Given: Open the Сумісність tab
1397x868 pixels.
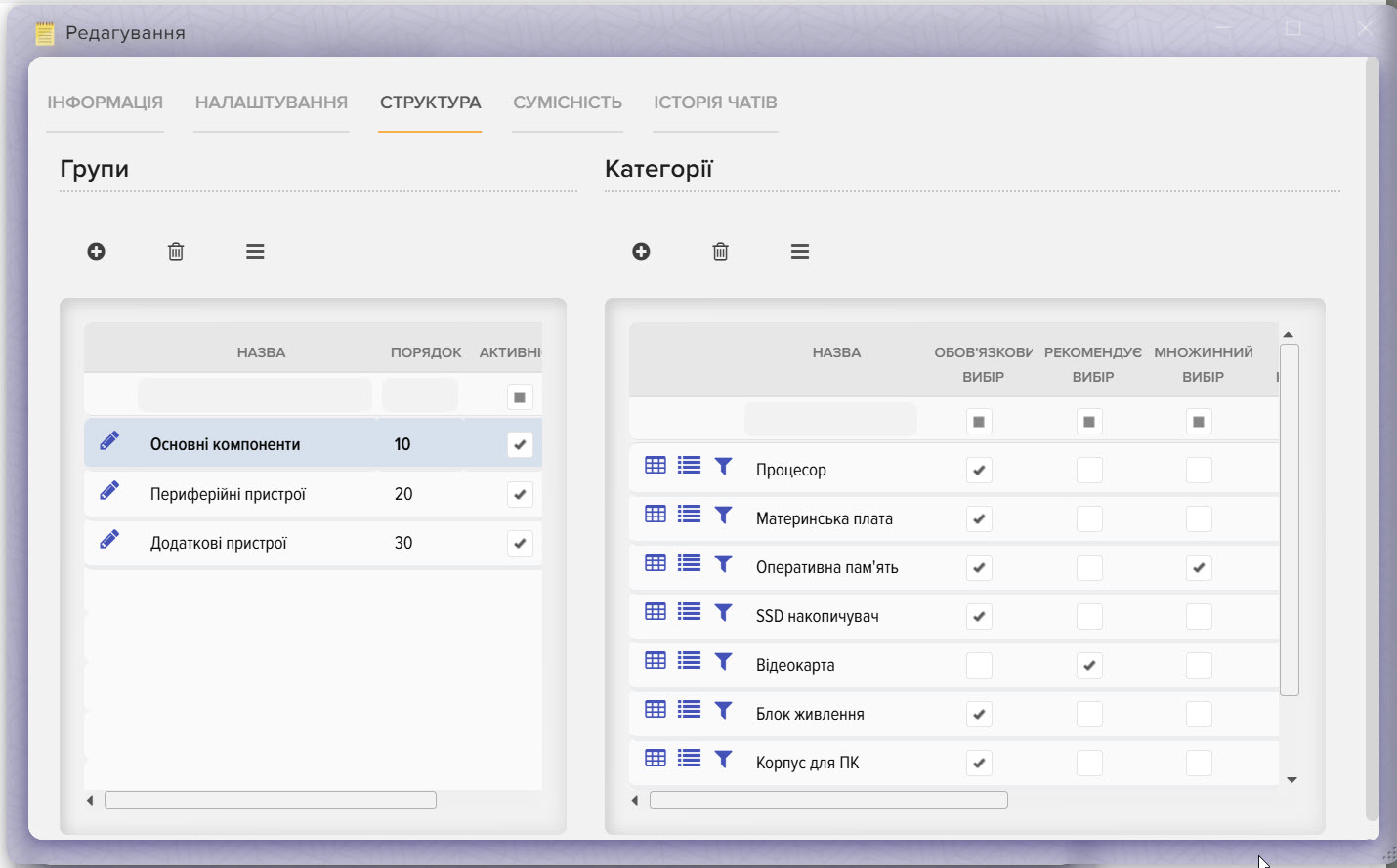Looking at the screenshot, I should point(568,103).
